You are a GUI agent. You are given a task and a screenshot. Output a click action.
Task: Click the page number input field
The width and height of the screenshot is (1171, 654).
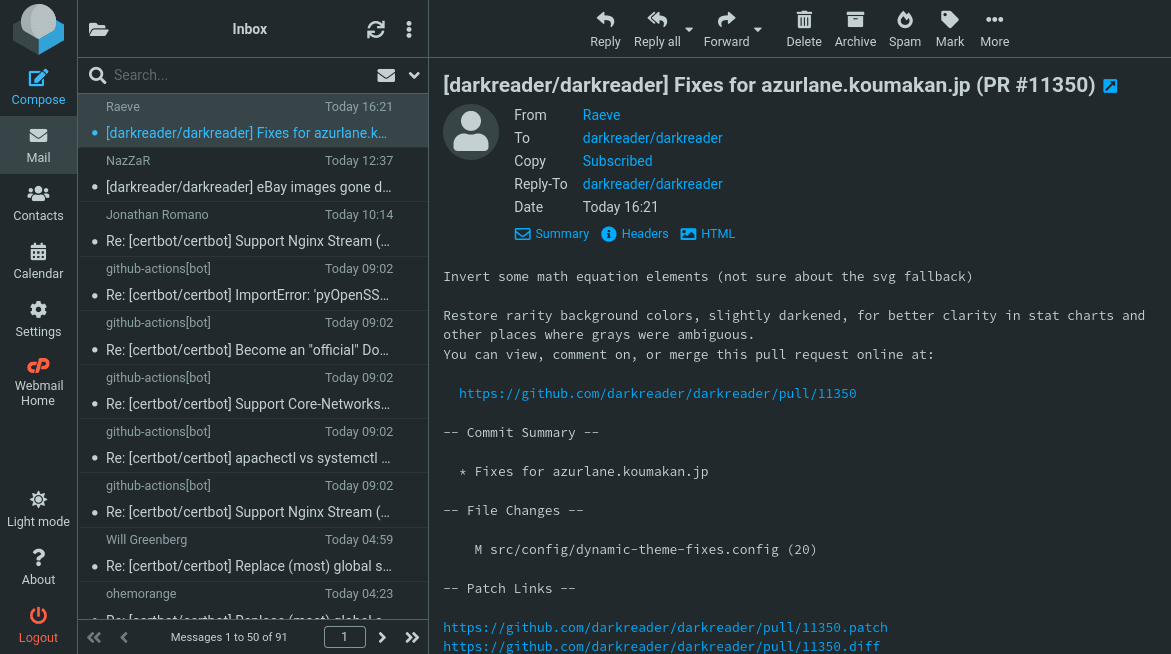344,636
